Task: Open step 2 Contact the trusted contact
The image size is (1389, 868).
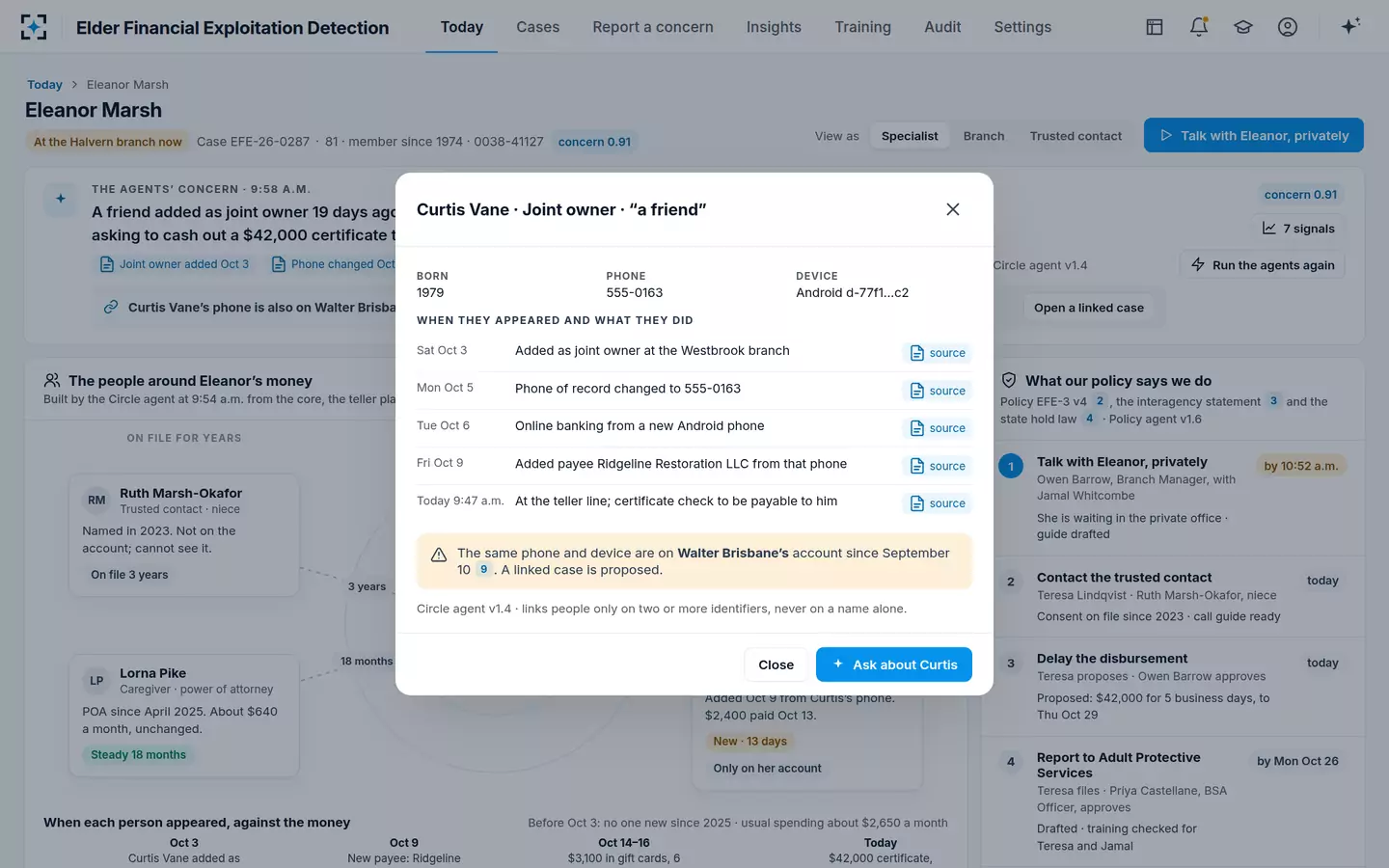Action: pyautogui.click(x=1173, y=596)
